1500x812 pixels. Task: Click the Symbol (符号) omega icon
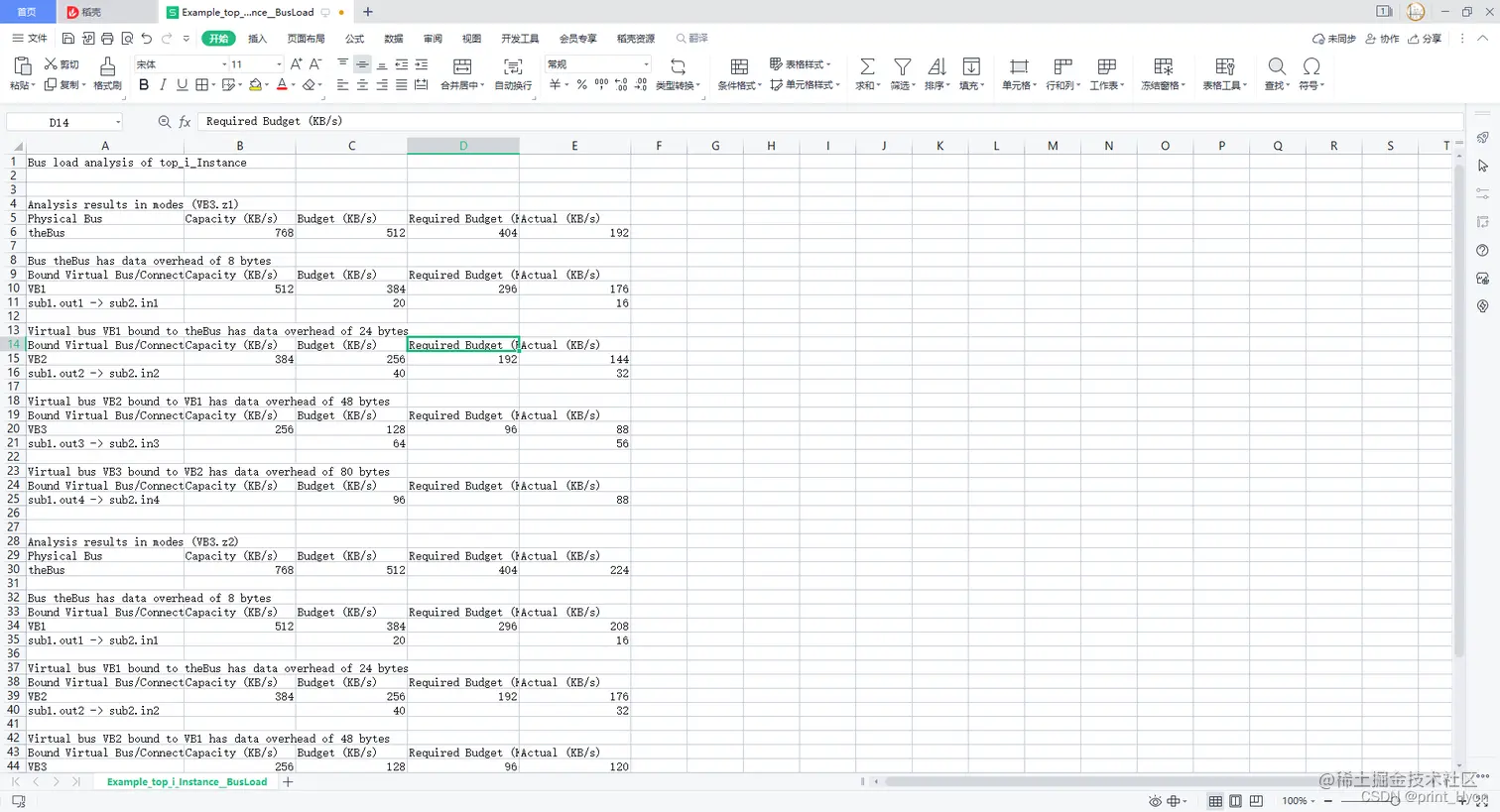click(x=1312, y=66)
